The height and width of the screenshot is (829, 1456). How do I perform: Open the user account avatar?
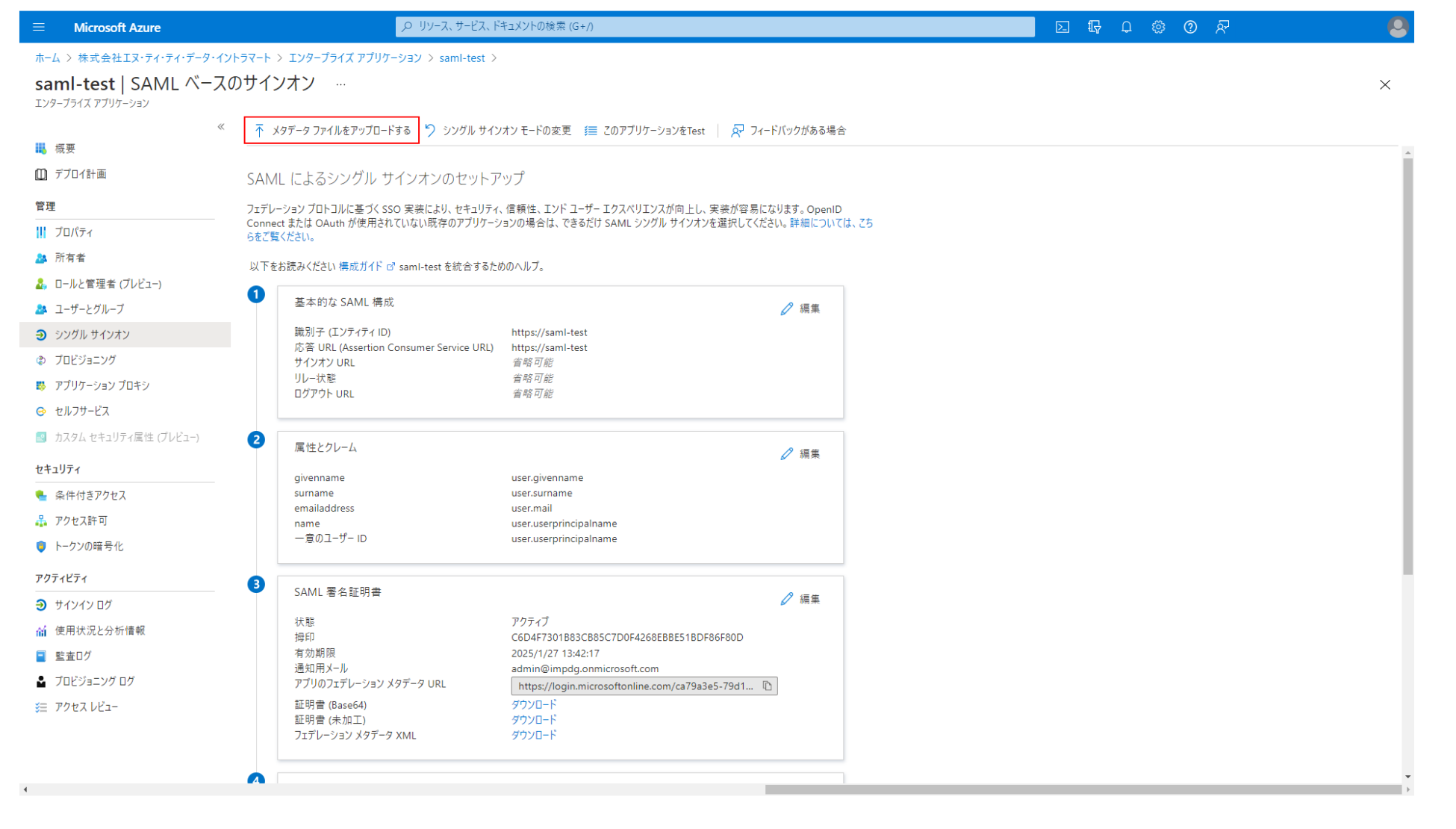[1398, 27]
